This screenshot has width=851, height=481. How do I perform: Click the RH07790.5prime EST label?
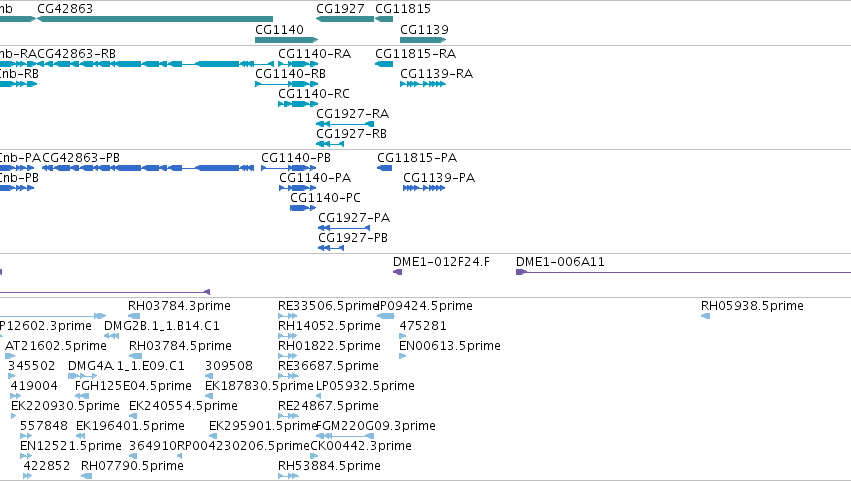tap(132, 467)
